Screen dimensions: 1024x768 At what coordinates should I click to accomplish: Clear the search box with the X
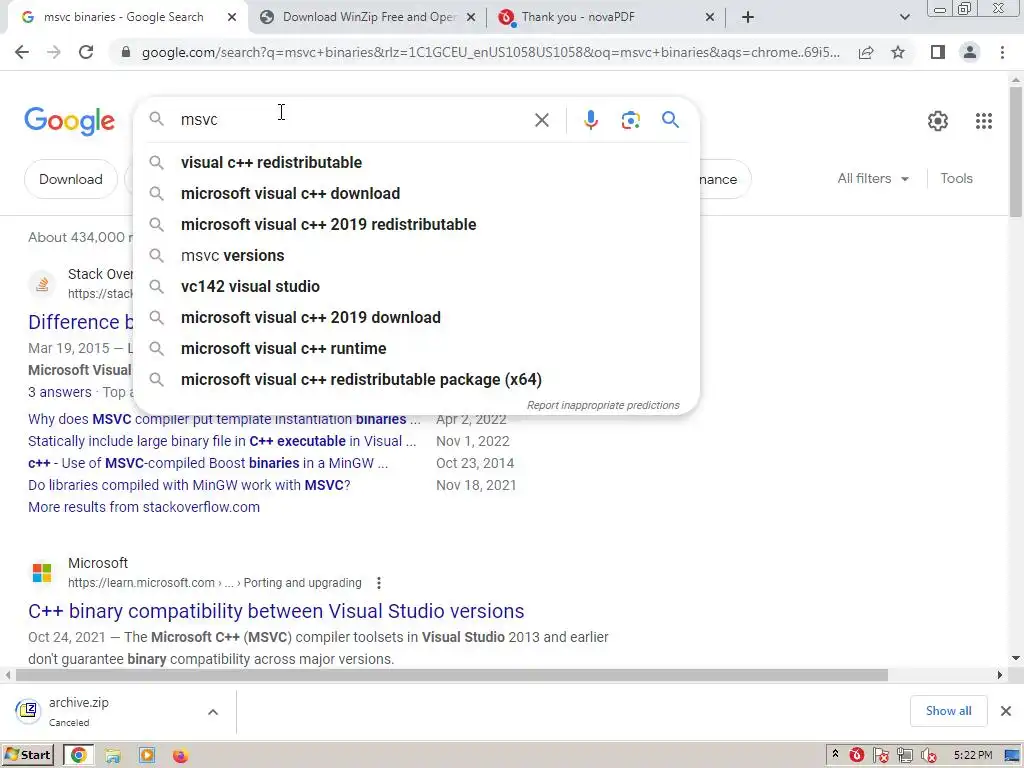coord(541,120)
